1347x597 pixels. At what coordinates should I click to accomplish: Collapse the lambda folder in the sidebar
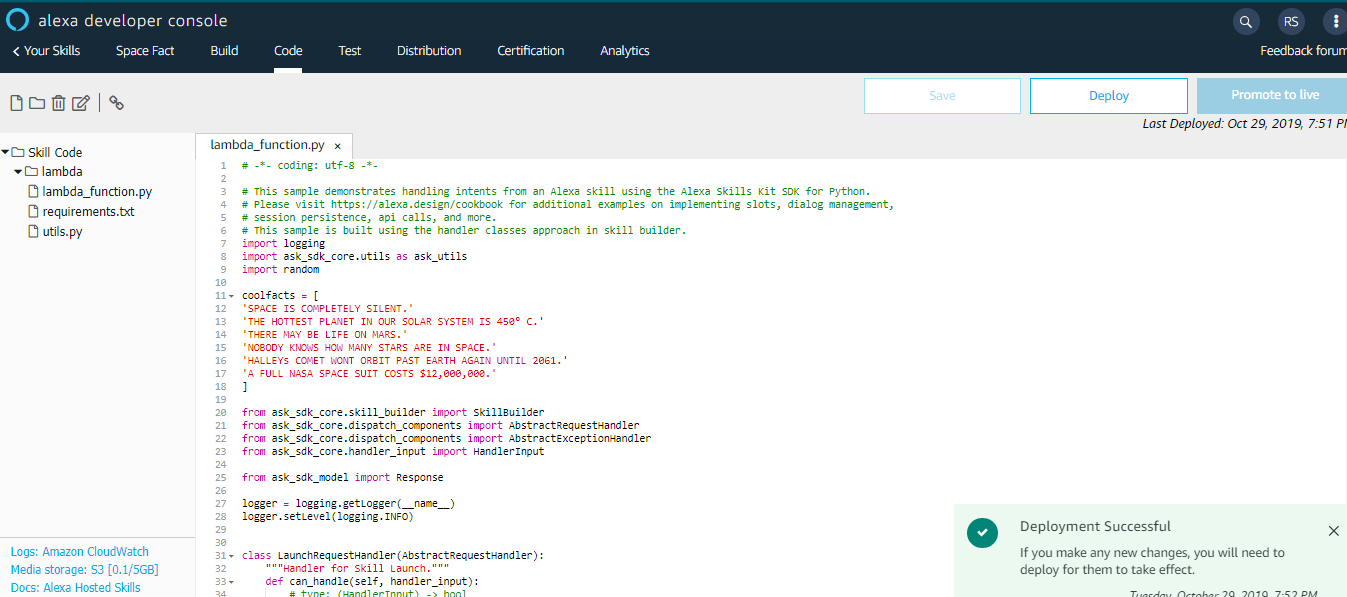pyautogui.click(x=17, y=171)
